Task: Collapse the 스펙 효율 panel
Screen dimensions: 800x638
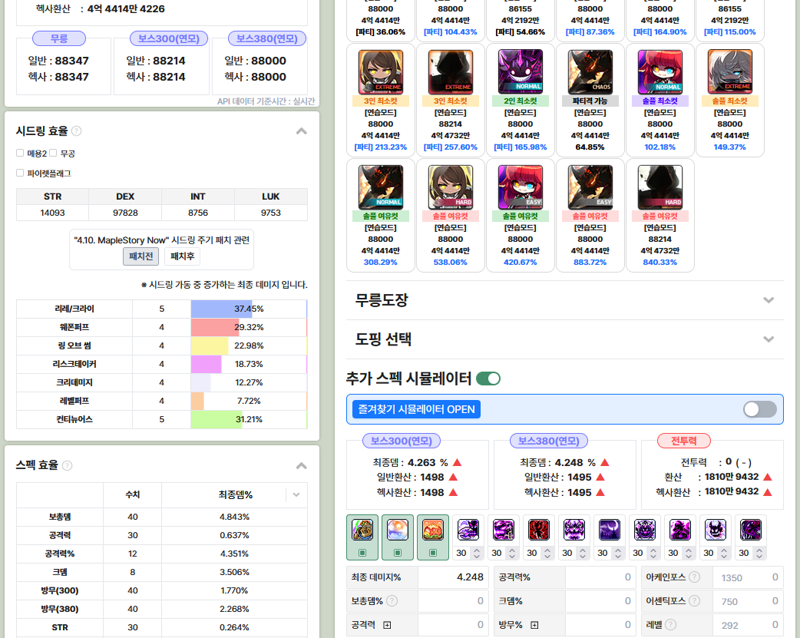Action: pos(302,465)
